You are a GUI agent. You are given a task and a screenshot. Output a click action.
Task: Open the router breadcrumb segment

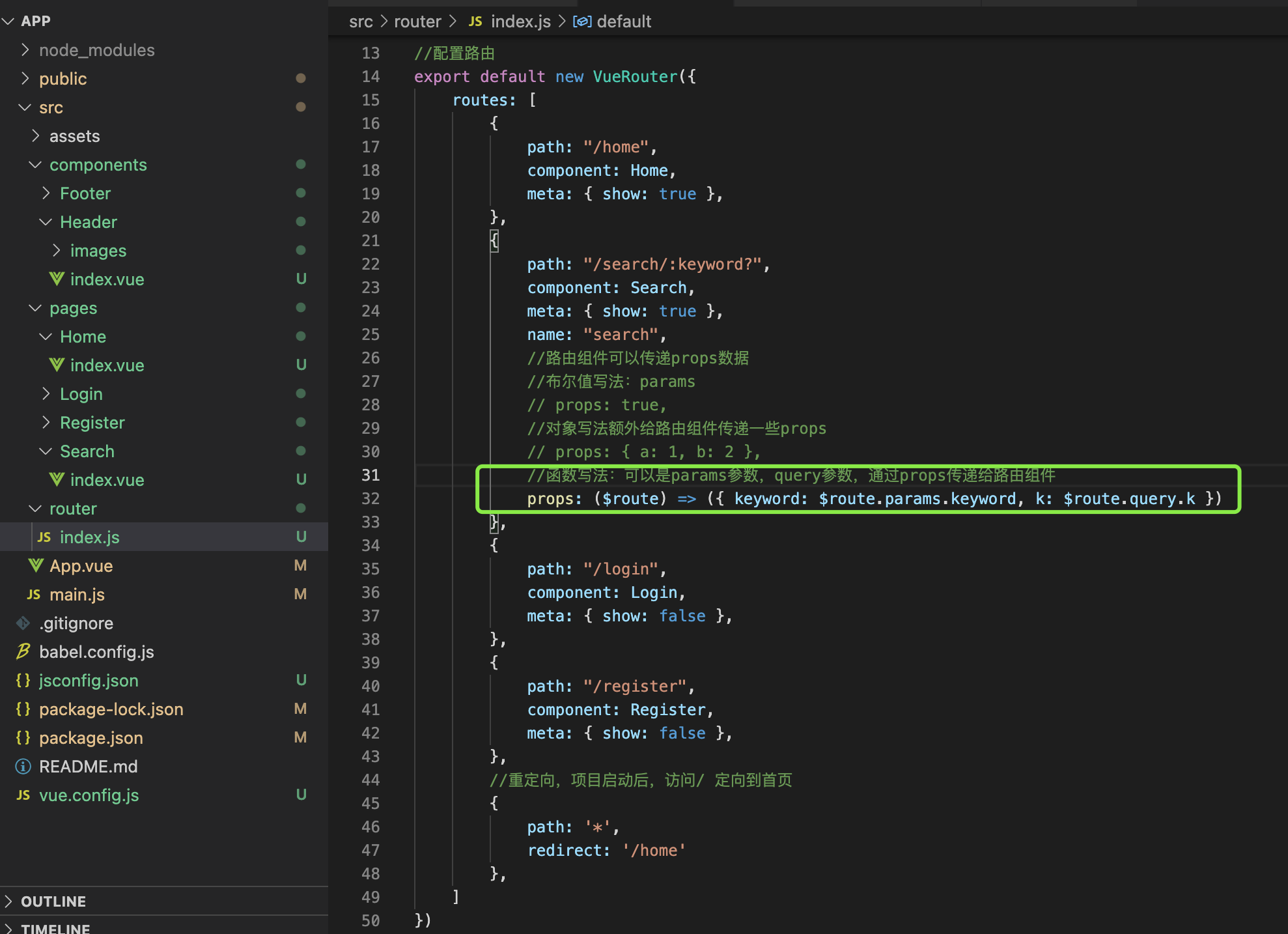(417, 21)
